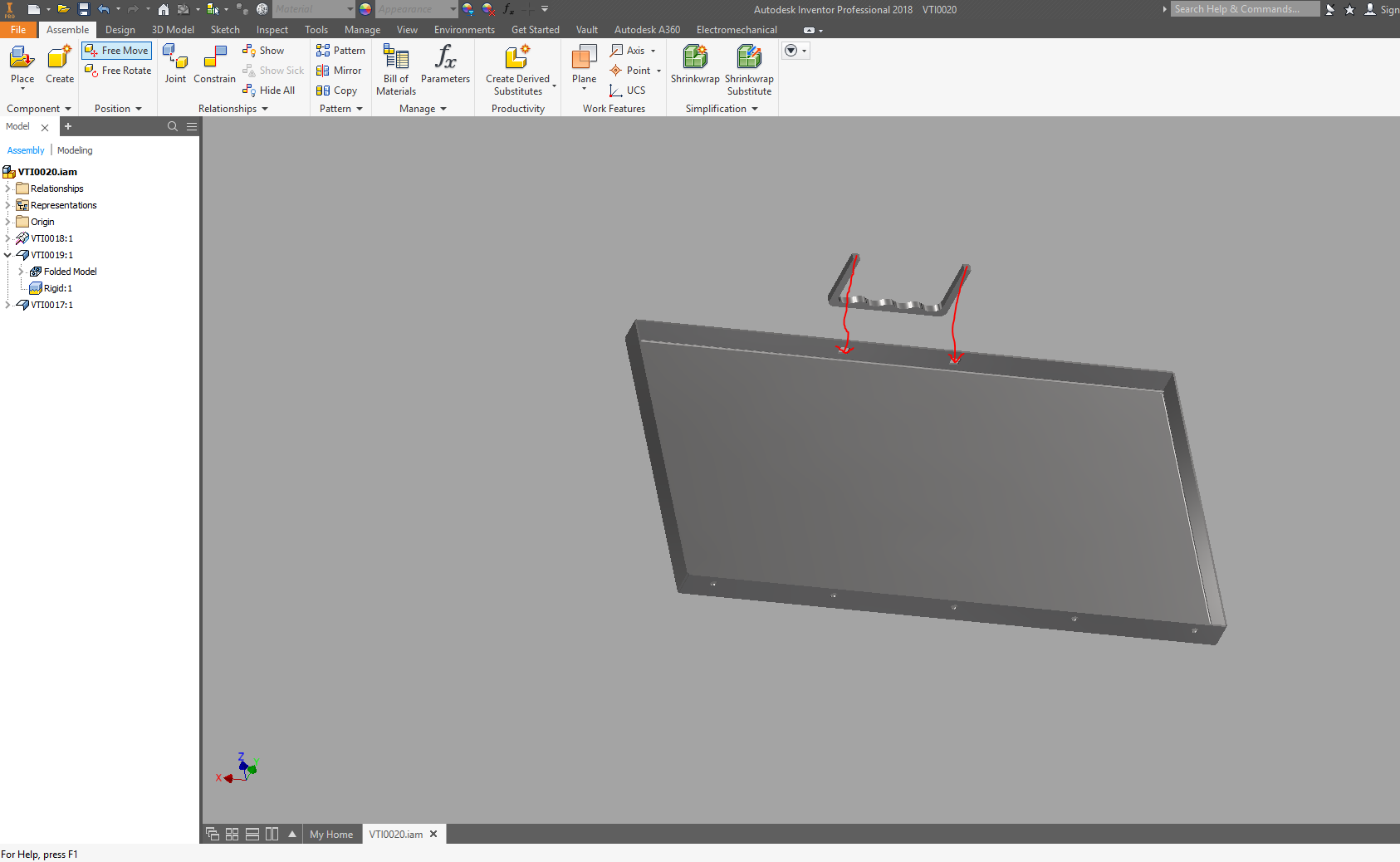Switch to the Sketch ribbon tab
Screen dimensions: 1400x862
pyautogui.click(x=225, y=29)
